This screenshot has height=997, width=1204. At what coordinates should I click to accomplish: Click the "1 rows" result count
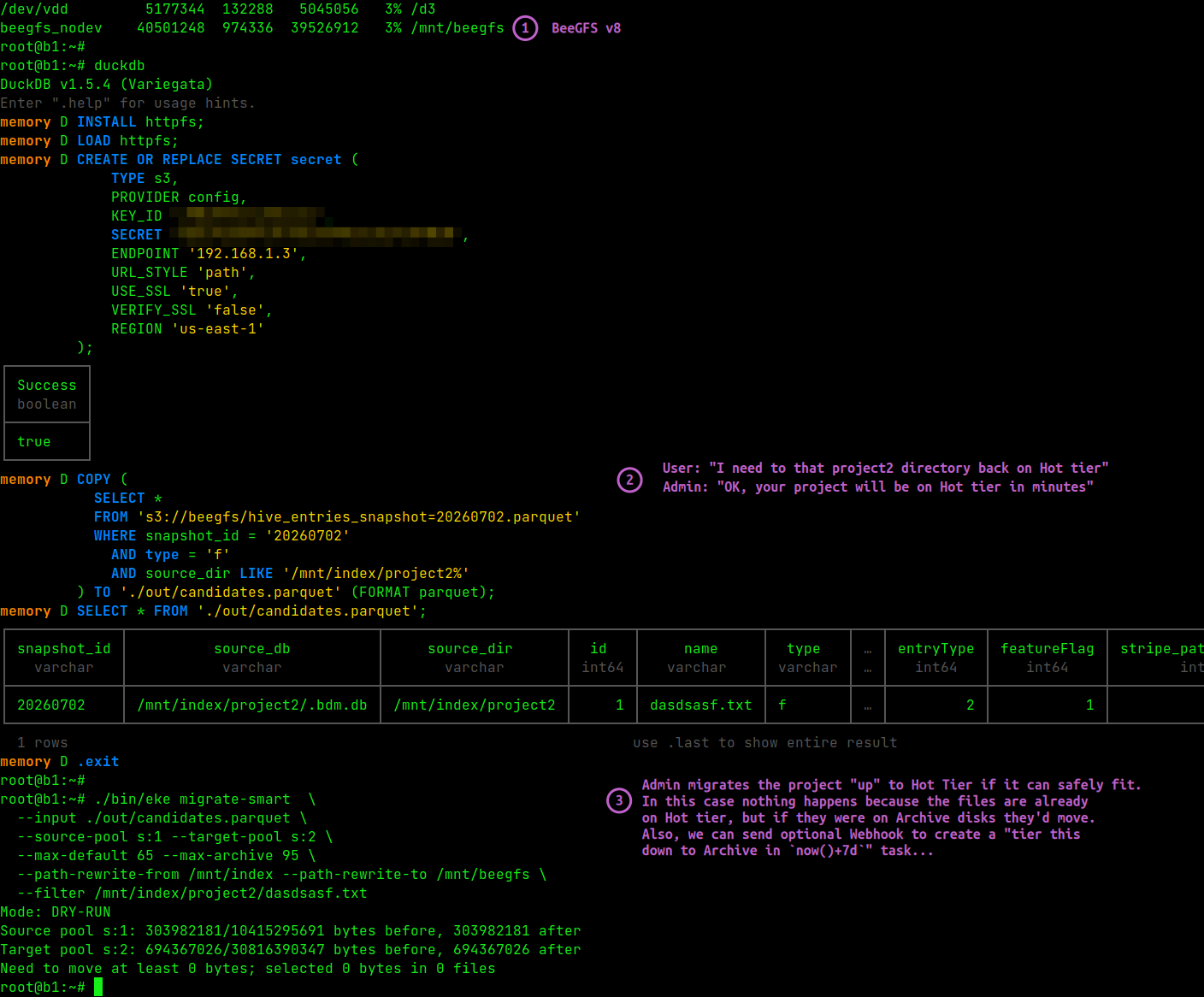point(43,743)
